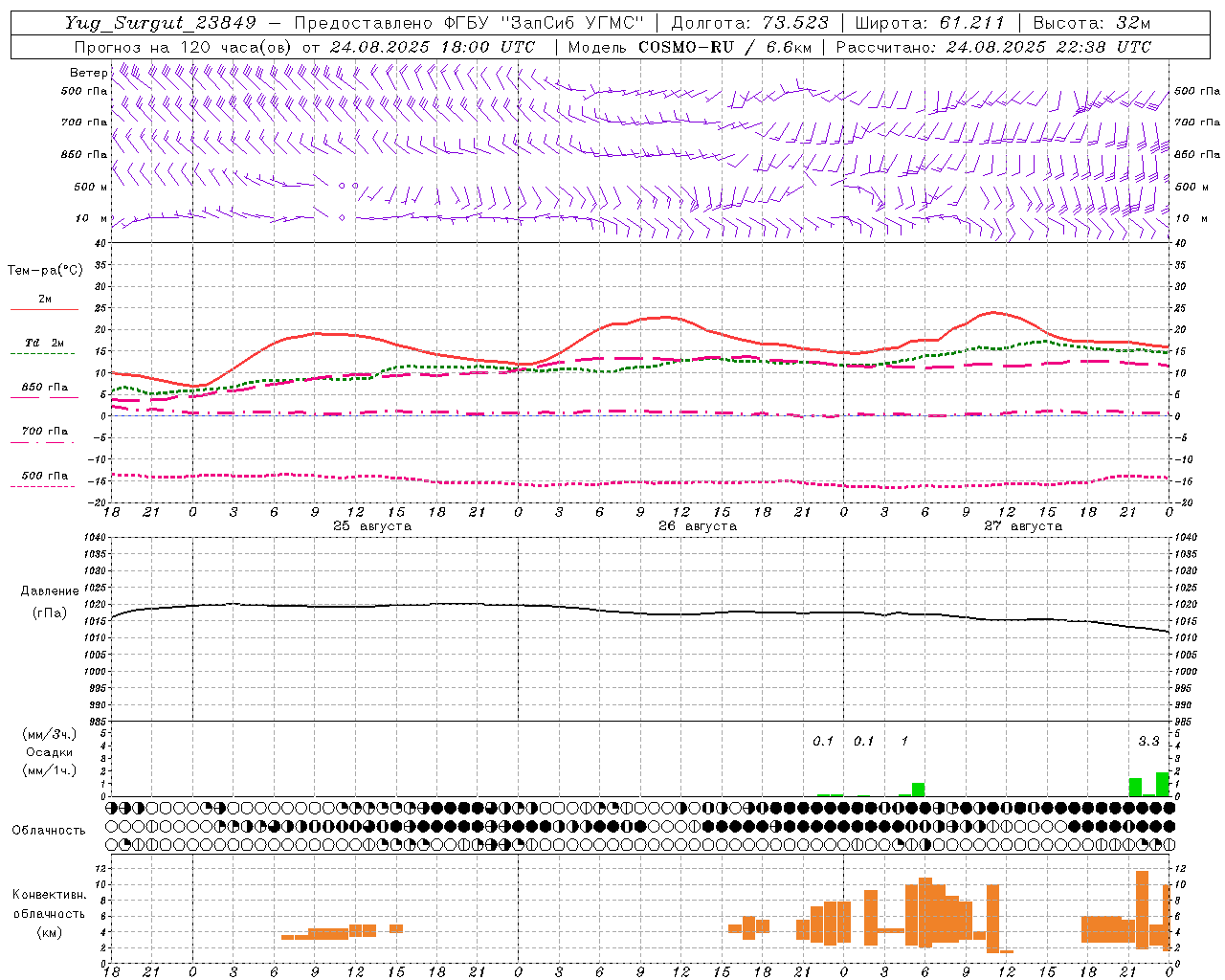This screenshot has width=1225, height=980.
Task: Click the station title Yug_Surgut_23849
Action: 161,23
